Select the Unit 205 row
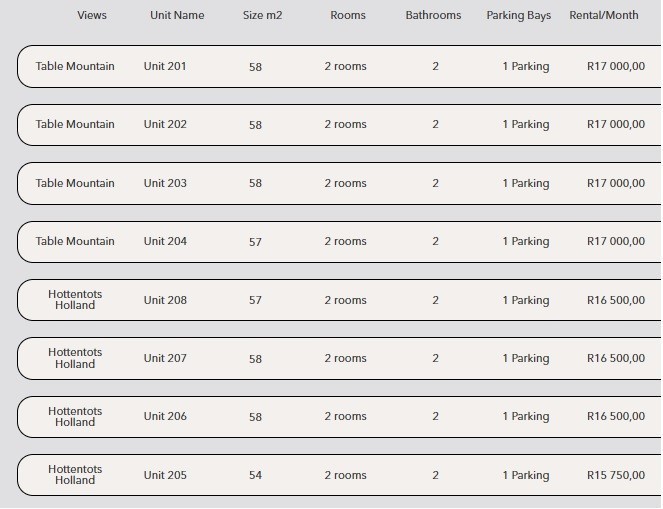The width and height of the screenshot is (663, 509). pyautogui.click(x=340, y=475)
